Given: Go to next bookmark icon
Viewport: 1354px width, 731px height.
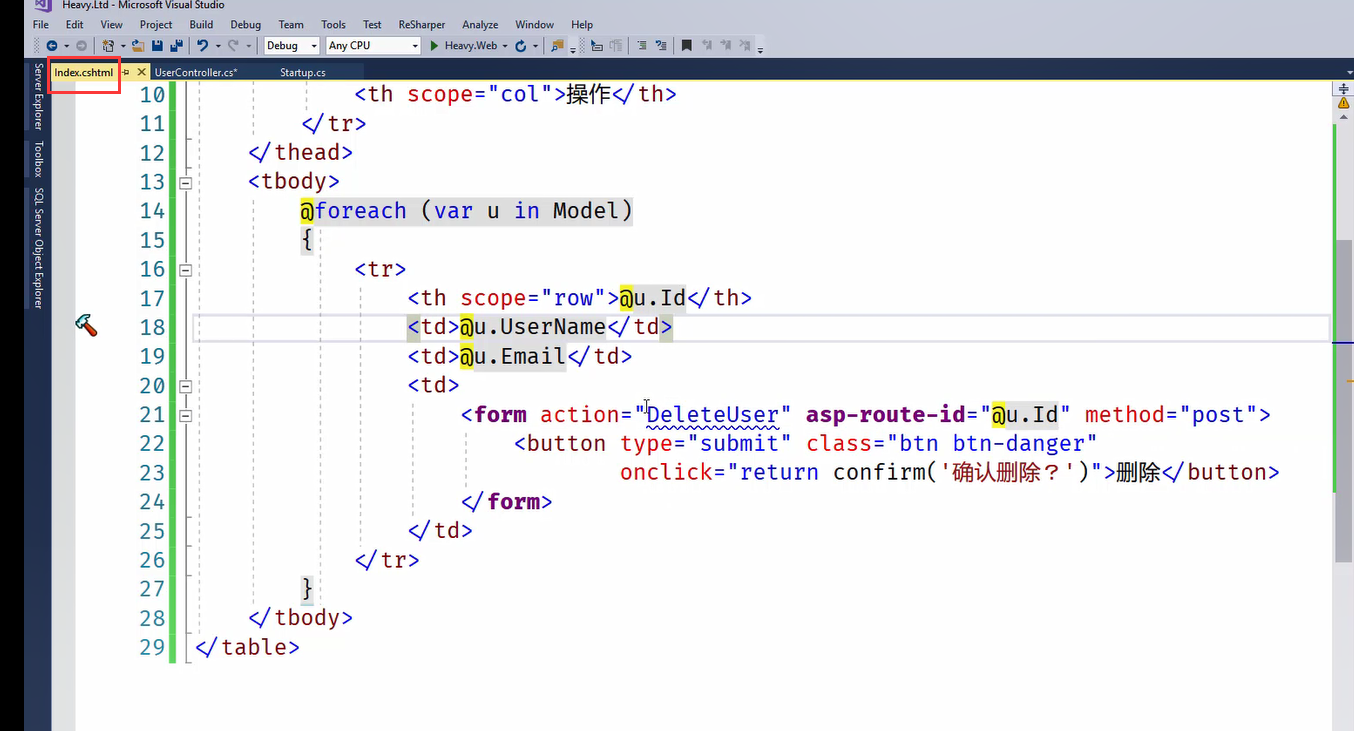Looking at the screenshot, I should tap(726, 45).
